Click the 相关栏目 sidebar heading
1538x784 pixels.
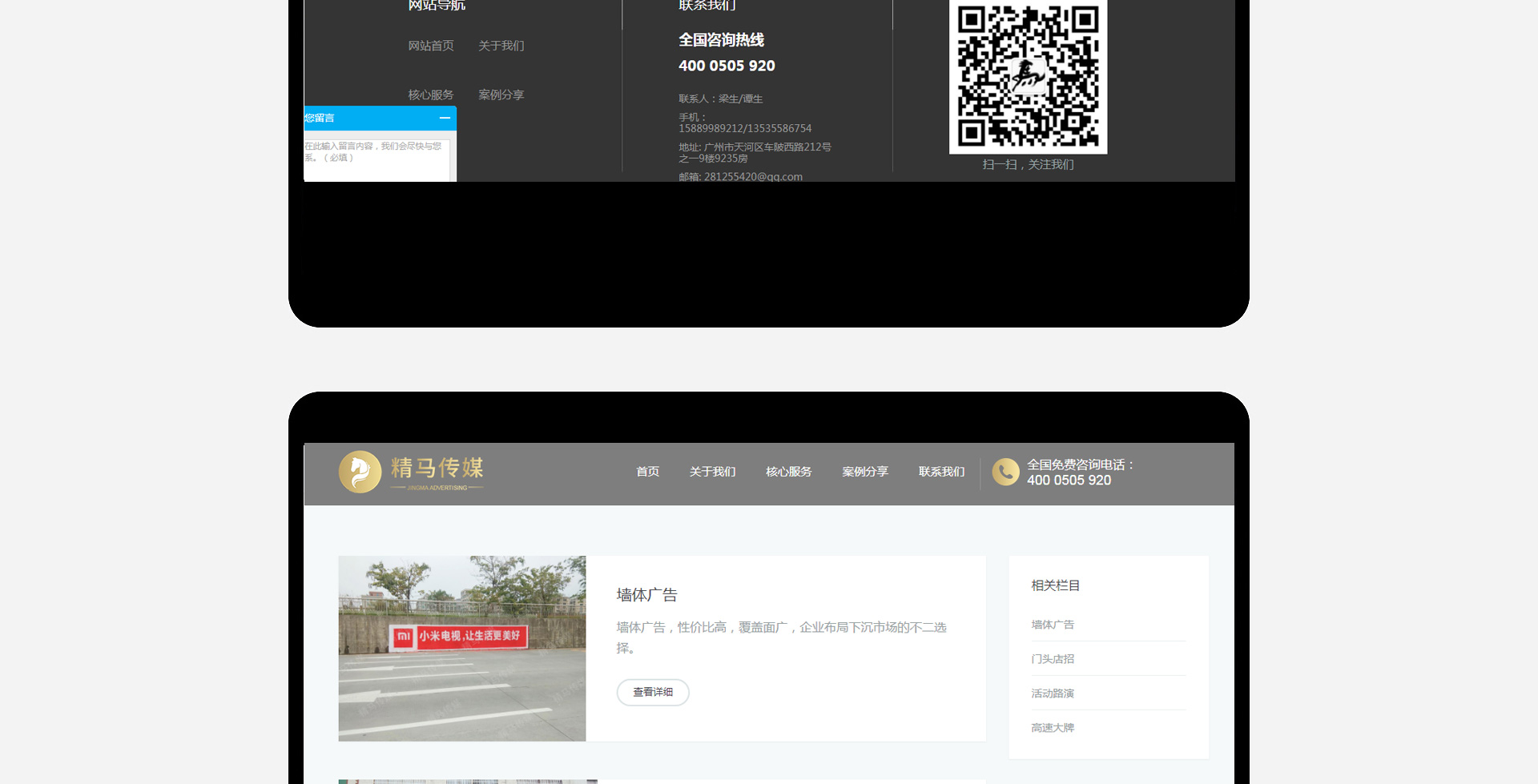1055,585
